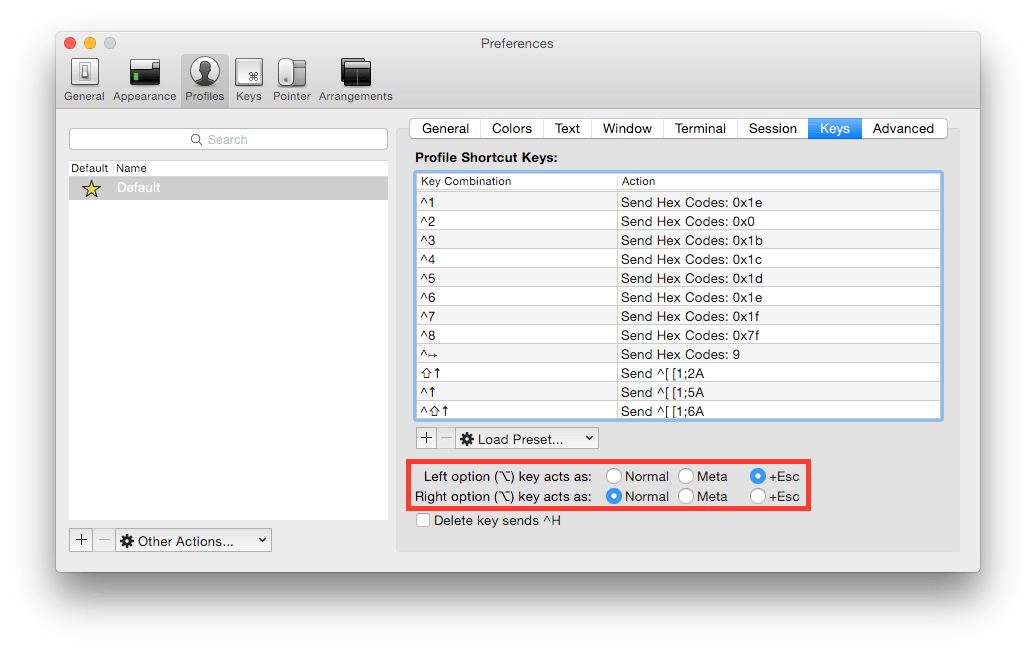Select the ^5 shortcut row
Image resolution: width=1036 pixels, height=652 pixels.
[679, 278]
